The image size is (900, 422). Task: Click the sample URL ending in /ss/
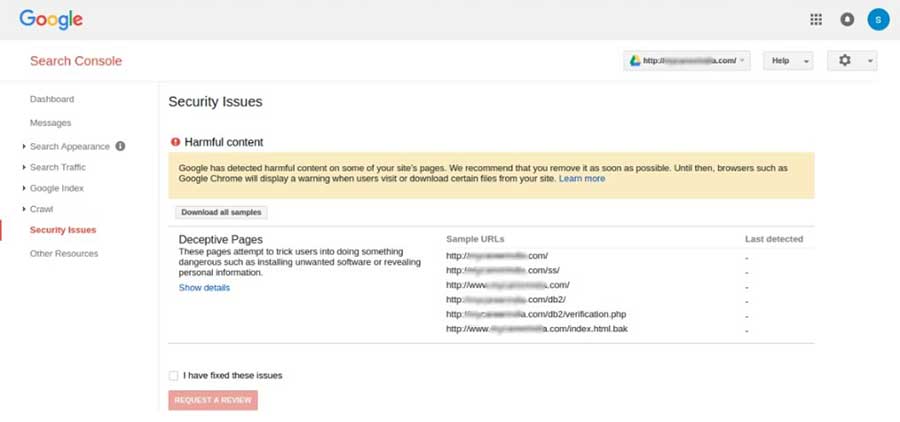click(x=503, y=270)
